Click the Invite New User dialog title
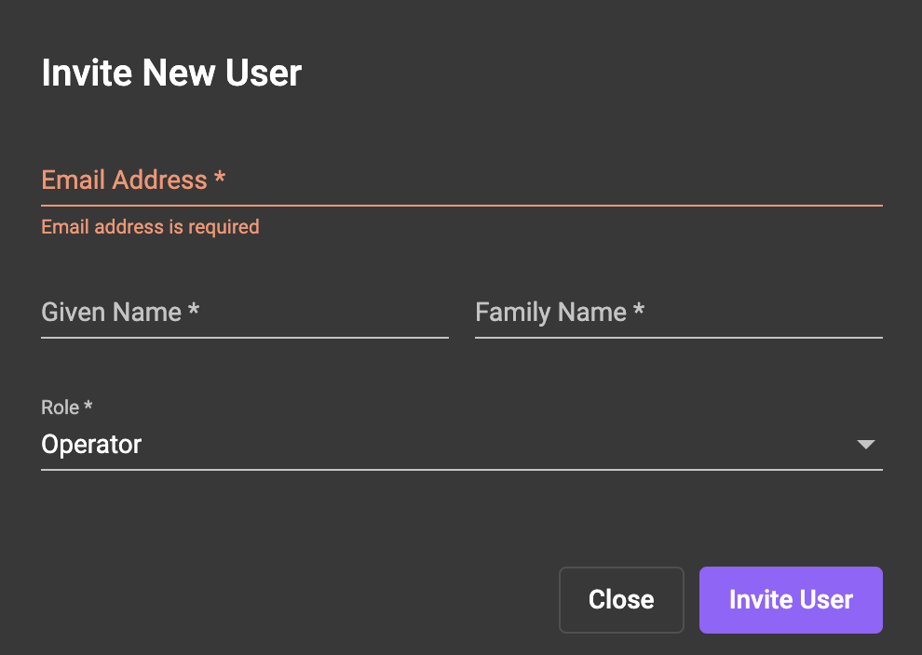 pyautogui.click(x=170, y=72)
